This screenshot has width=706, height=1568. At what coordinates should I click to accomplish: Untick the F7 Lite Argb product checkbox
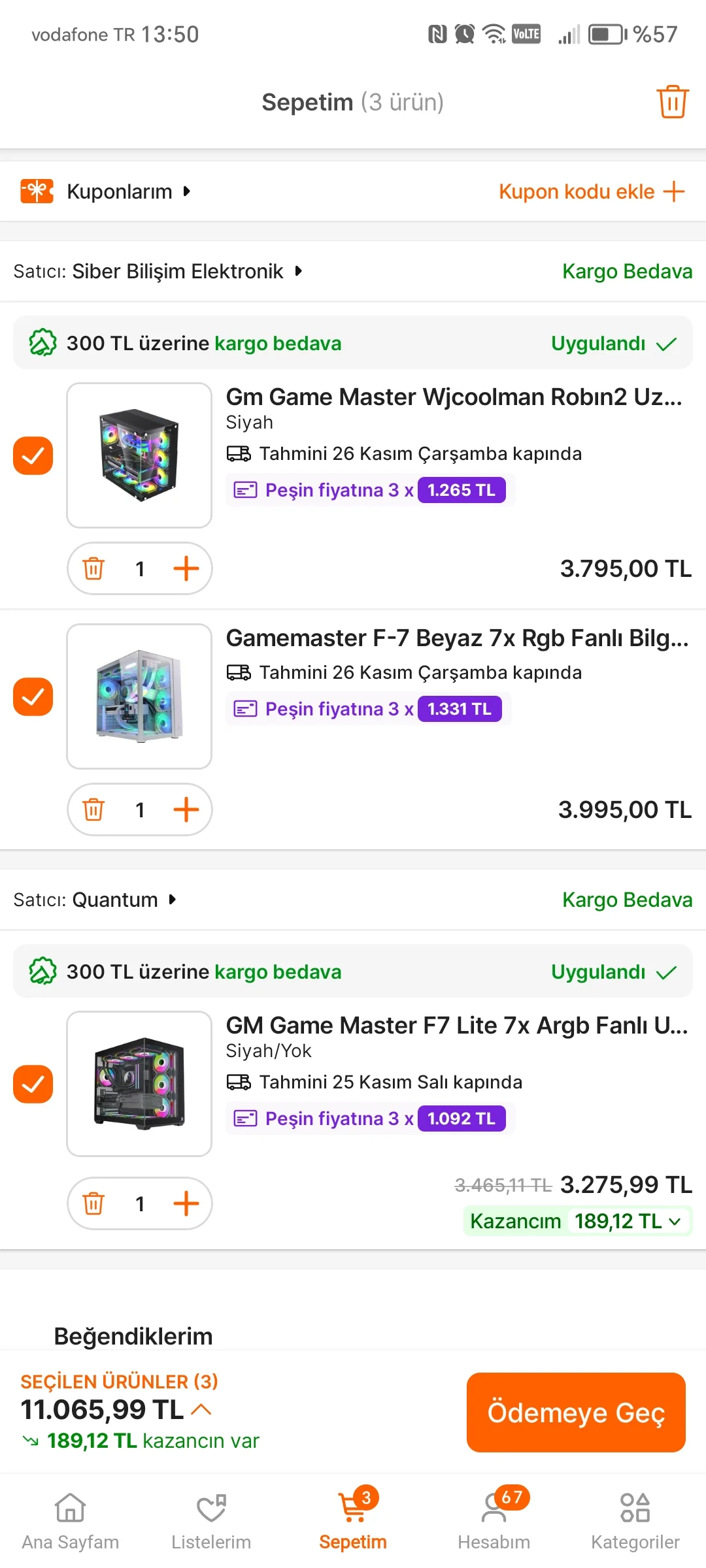pyautogui.click(x=33, y=1084)
